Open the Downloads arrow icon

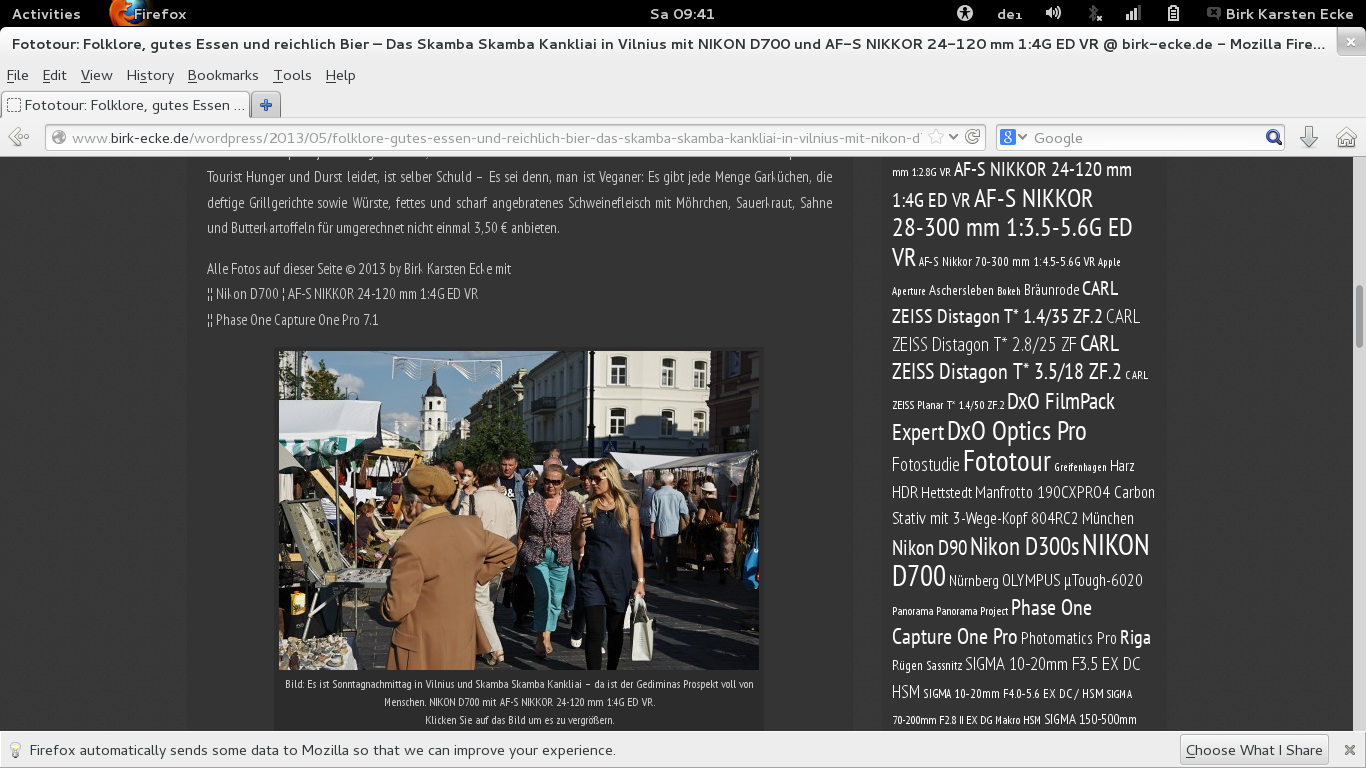tap(1308, 138)
